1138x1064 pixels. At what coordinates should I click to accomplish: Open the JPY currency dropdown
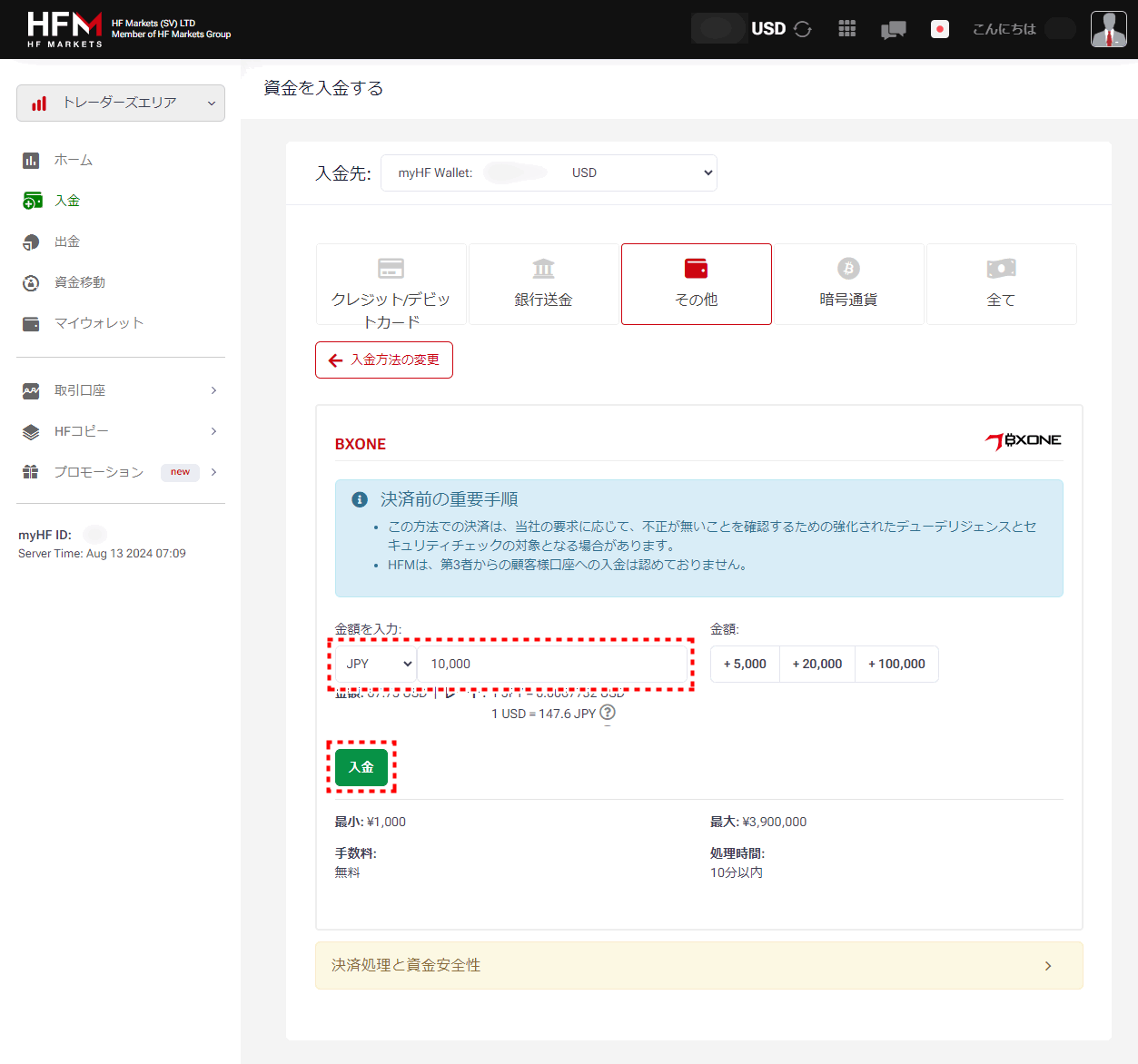[376, 665]
